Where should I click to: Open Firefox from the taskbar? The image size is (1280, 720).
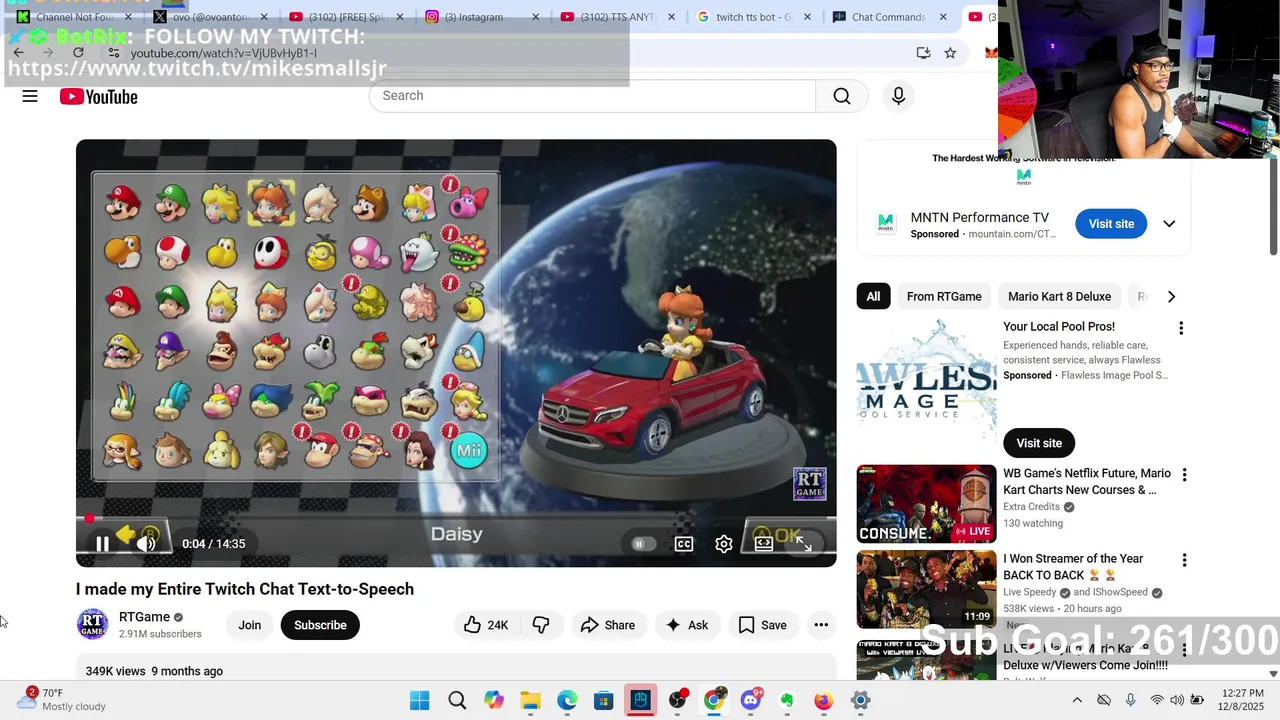pyautogui.click(x=823, y=700)
